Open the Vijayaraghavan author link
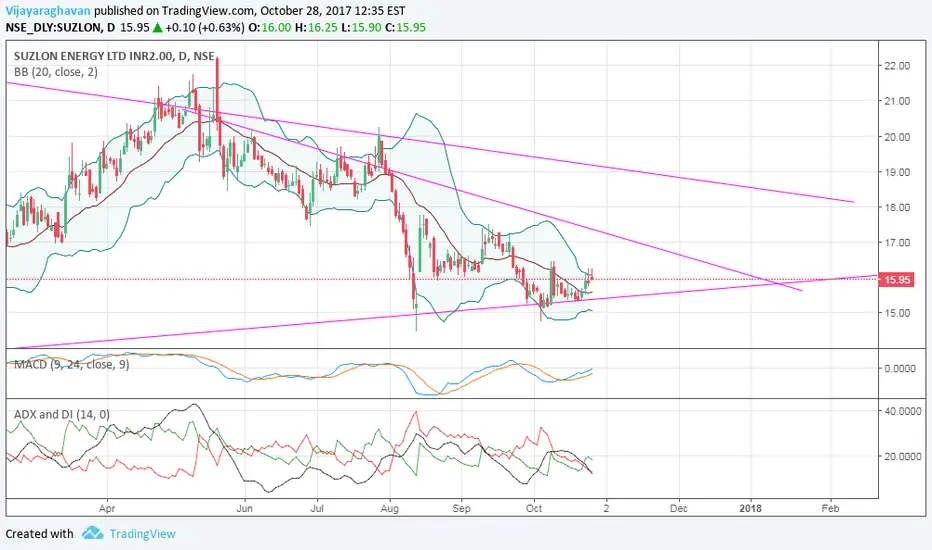The width and height of the screenshot is (932, 550). tap(48, 11)
